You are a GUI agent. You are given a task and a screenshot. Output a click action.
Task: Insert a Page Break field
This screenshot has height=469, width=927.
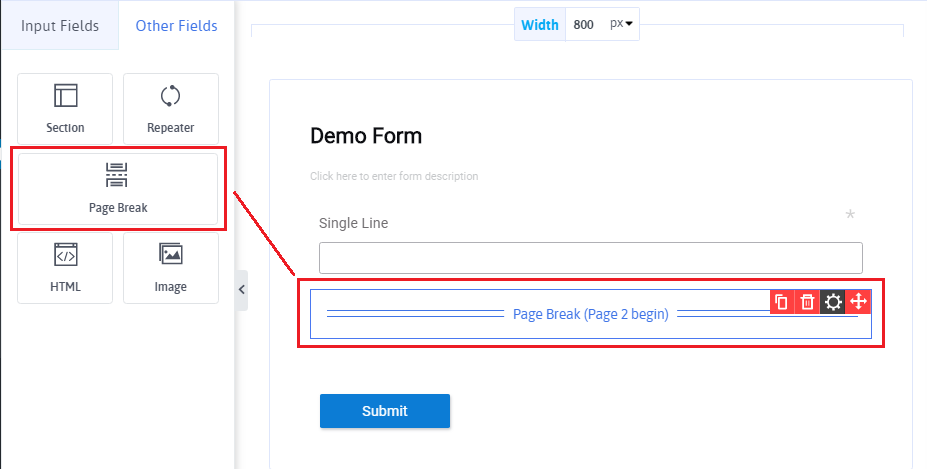click(x=117, y=188)
